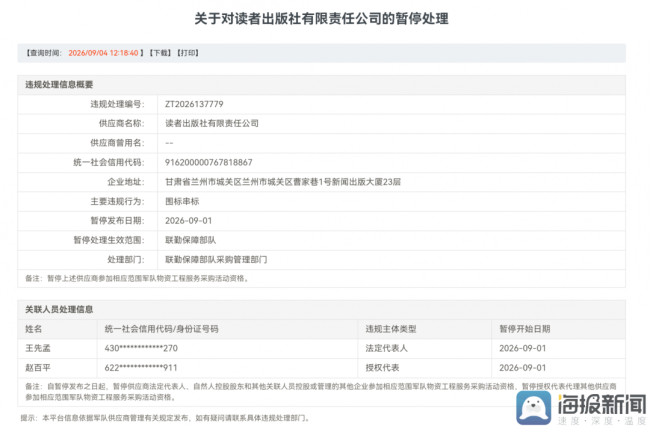
Task: Click the 关联人员处理信息 section header
Action: tap(59, 309)
